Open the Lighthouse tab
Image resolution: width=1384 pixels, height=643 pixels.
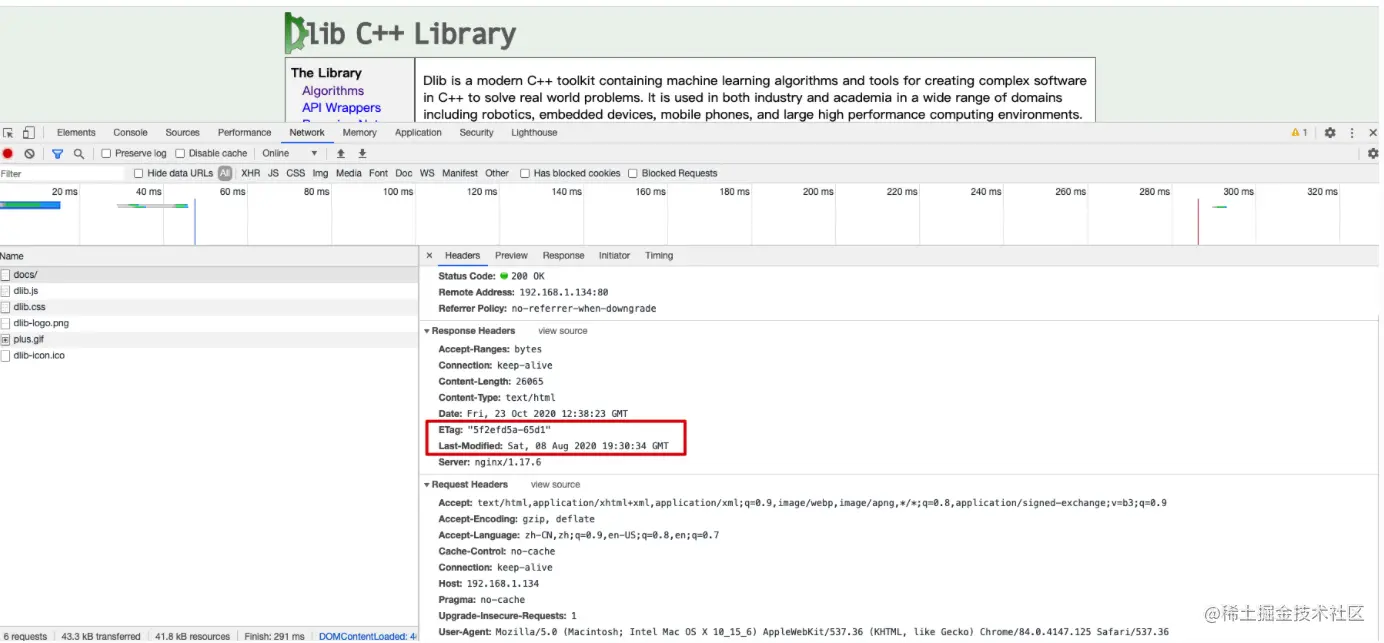[x=534, y=133]
